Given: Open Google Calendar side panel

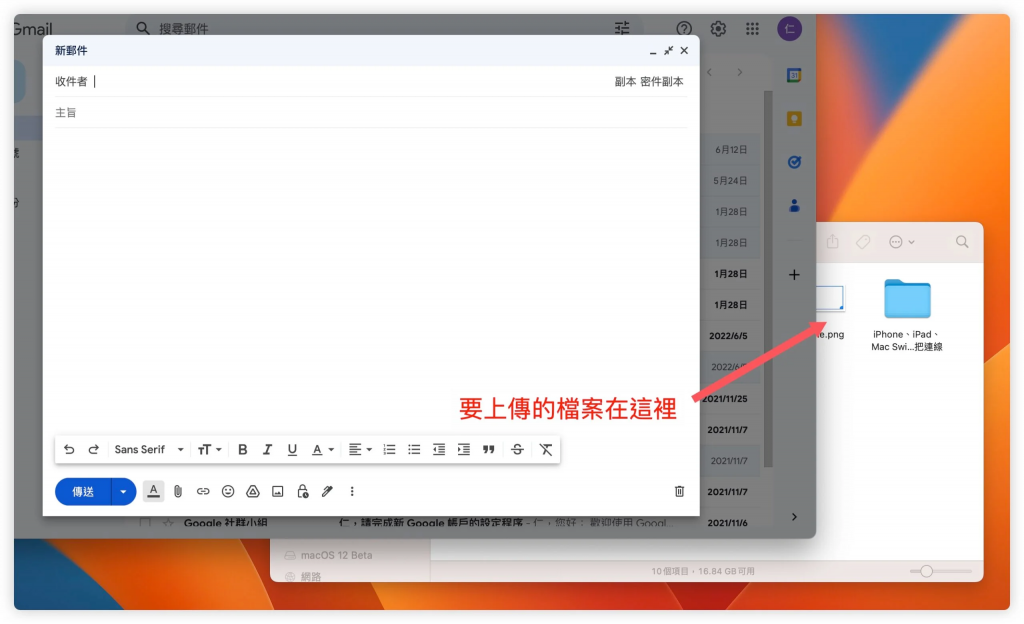Looking at the screenshot, I should [794, 75].
